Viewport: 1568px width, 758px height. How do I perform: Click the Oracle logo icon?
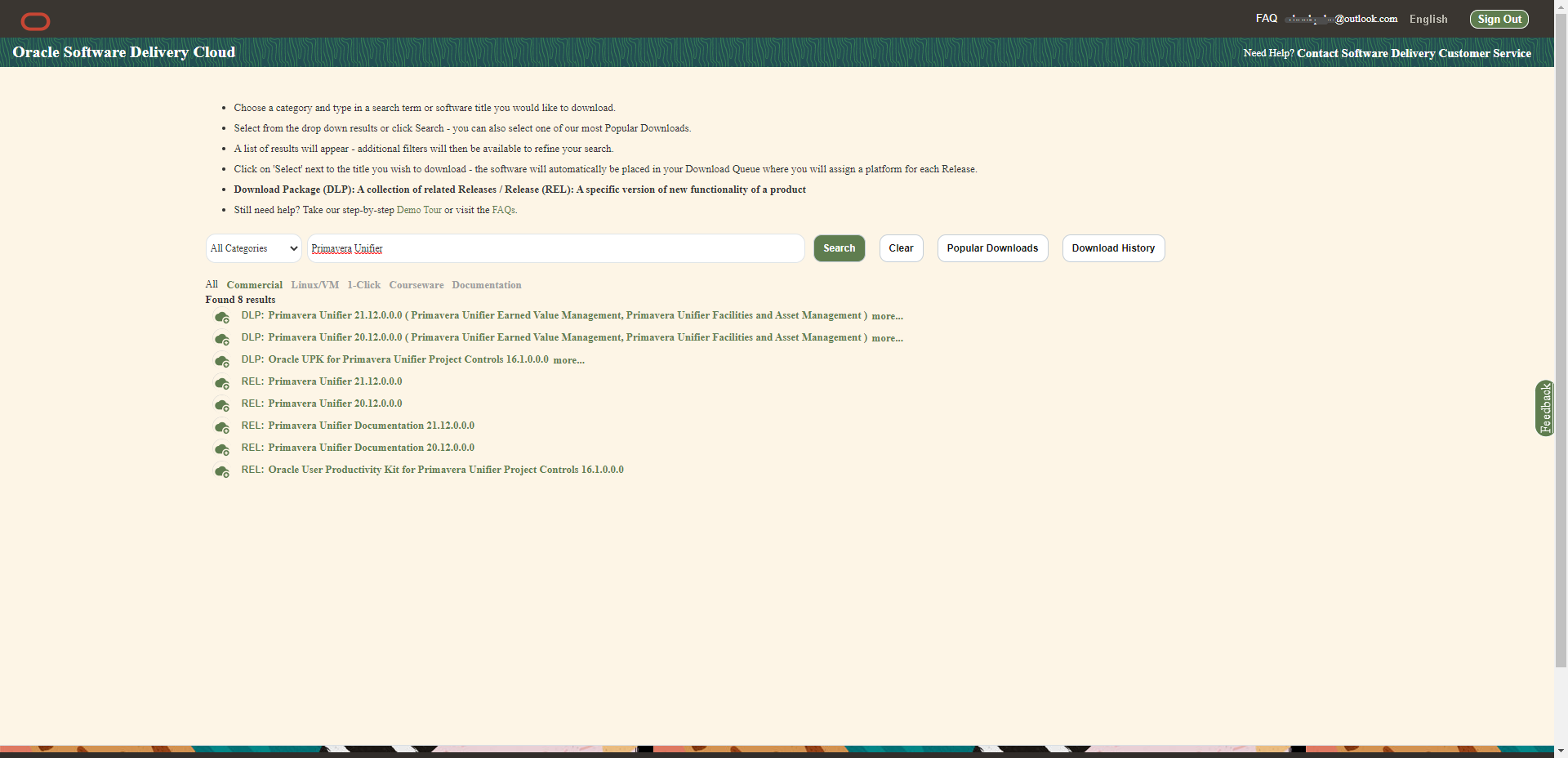[35, 21]
